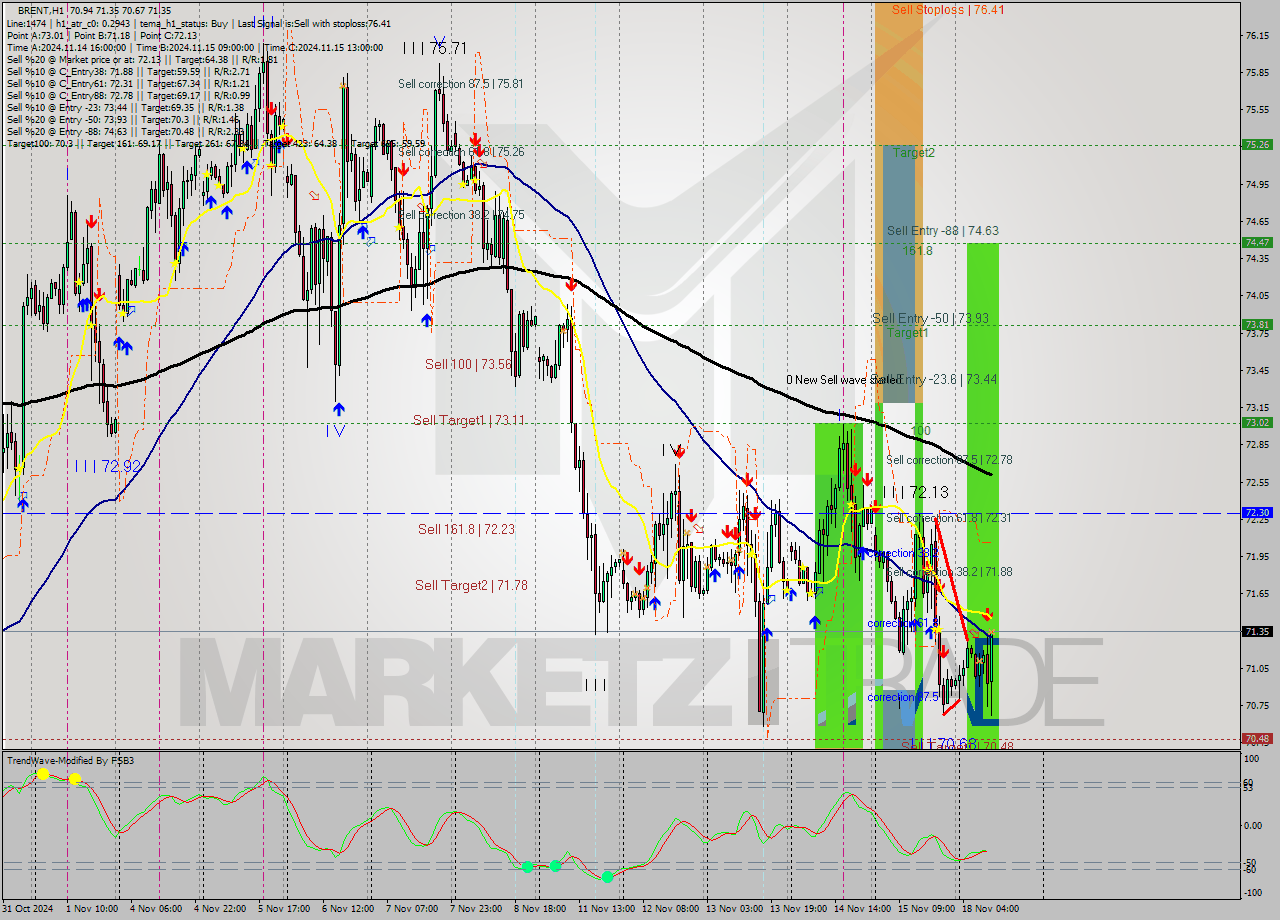The width and height of the screenshot is (1280, 920).
Task: Click '0 New Sell wave started' annotation
Action: [843, 380]
